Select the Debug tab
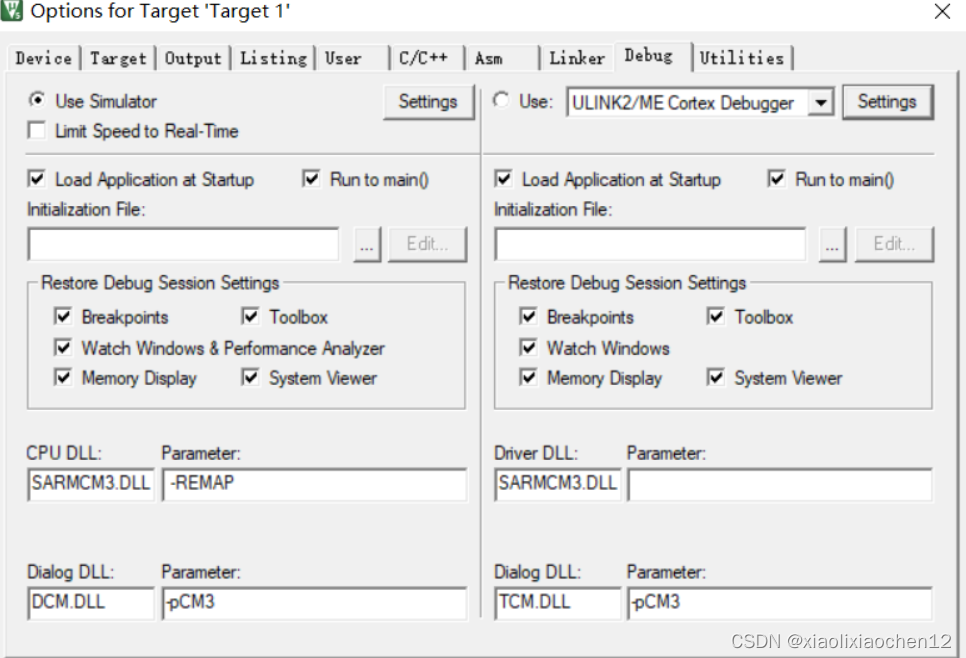This screenshot has width=966, height=658. click(653, 56)
